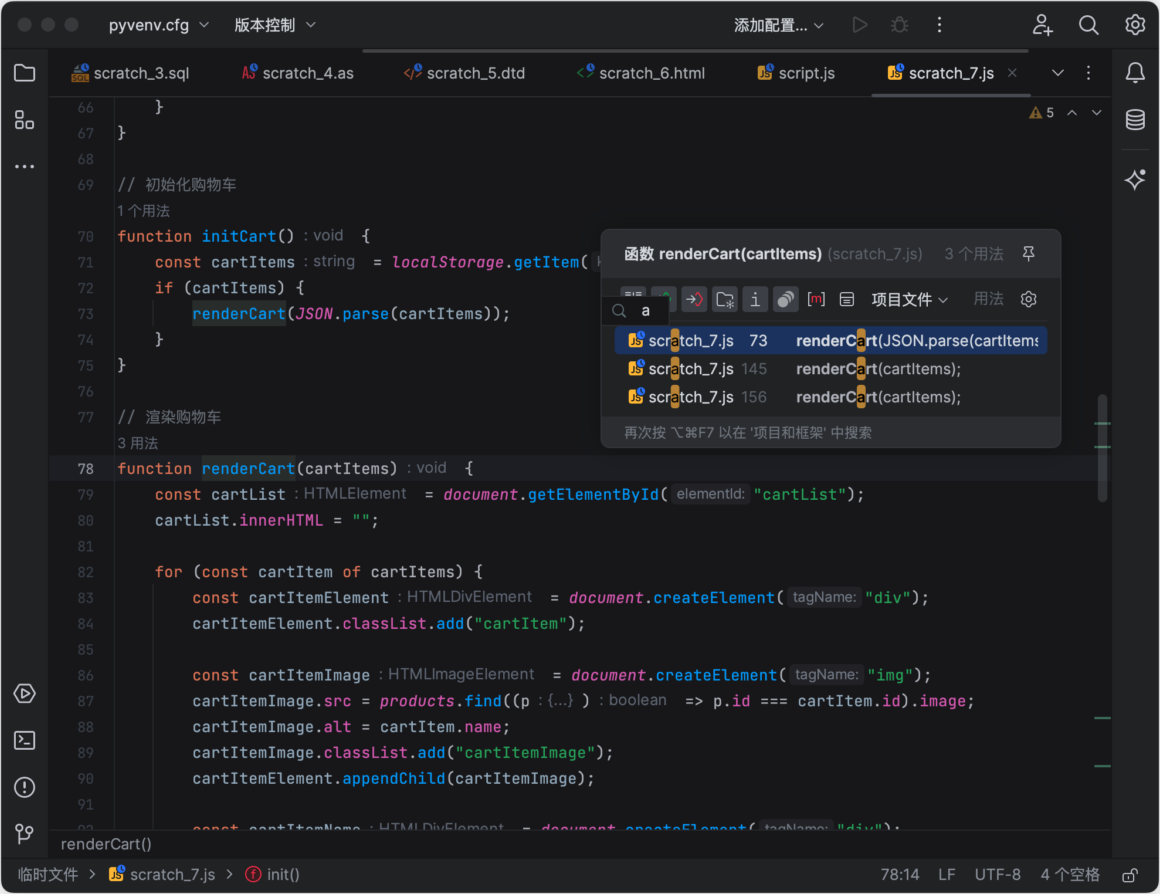Viewport: 1160px width, 894px height.
Task: Switch to the scratch_3.sql tab
Action: point(130,73)
